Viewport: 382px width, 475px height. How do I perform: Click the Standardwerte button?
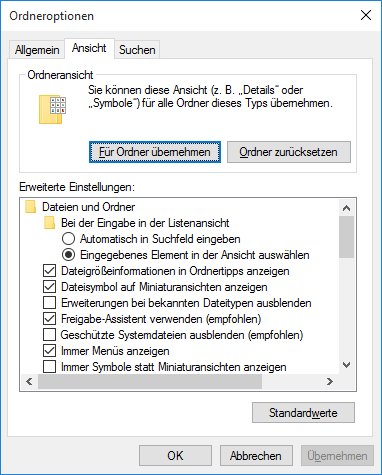tap(303, 413)
